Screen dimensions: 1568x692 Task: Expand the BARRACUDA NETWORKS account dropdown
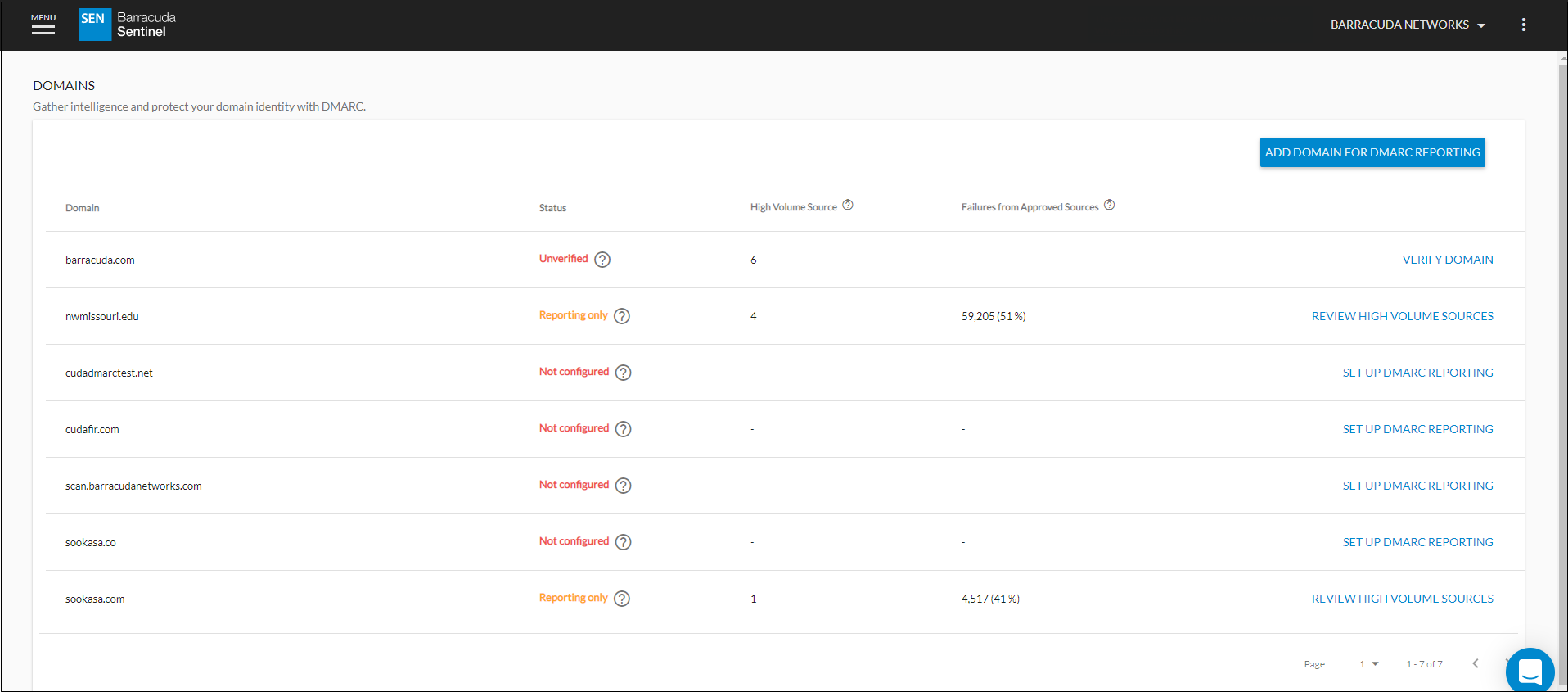[x=1408, y=25]
